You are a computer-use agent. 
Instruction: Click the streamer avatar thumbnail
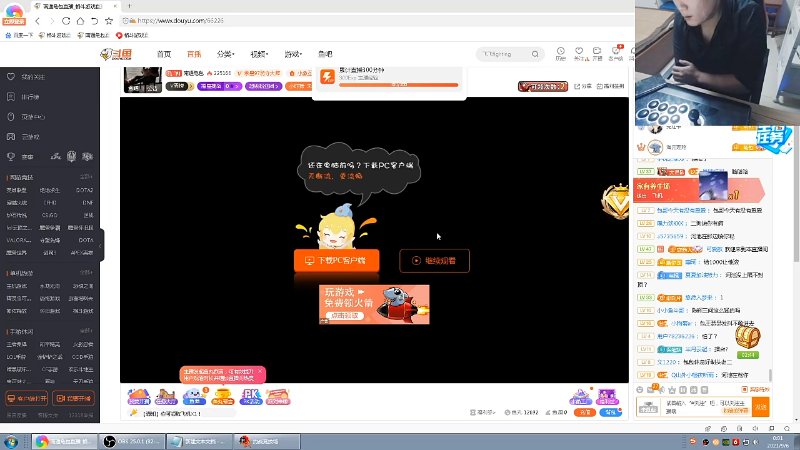143,80
